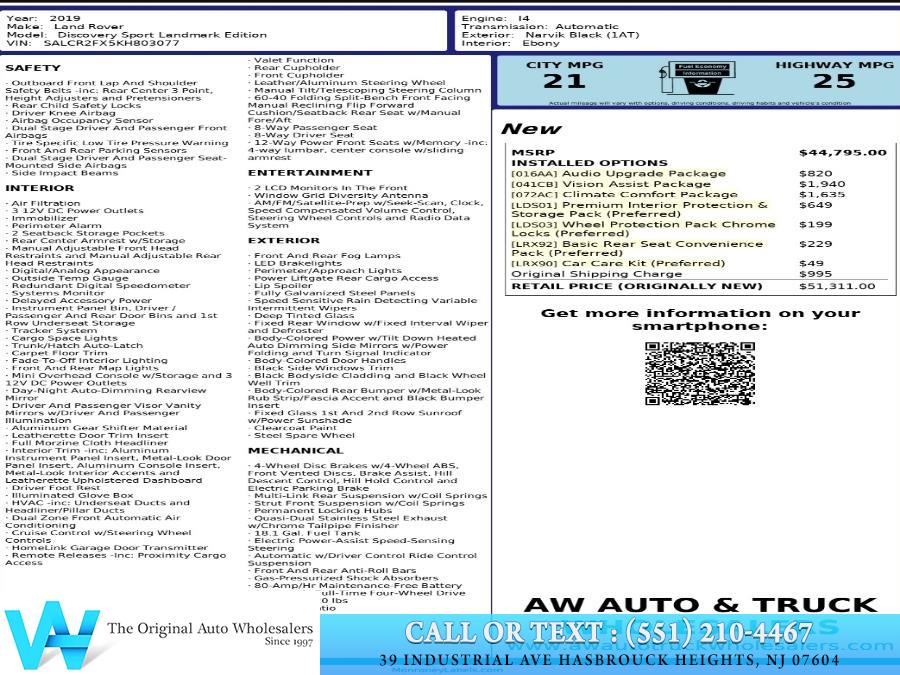Image resolution: width=900 pixels, height=675 pixels.
Task: Click the Original Shipping Charge row
Action: [x=700, y=274]
